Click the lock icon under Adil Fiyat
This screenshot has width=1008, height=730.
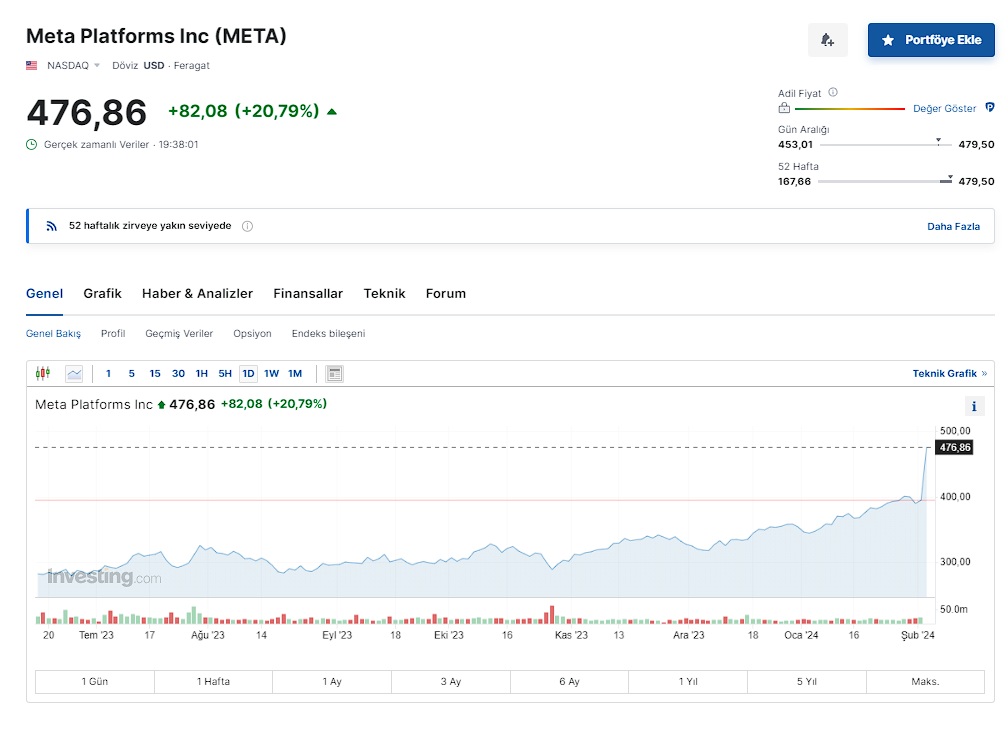784,108
